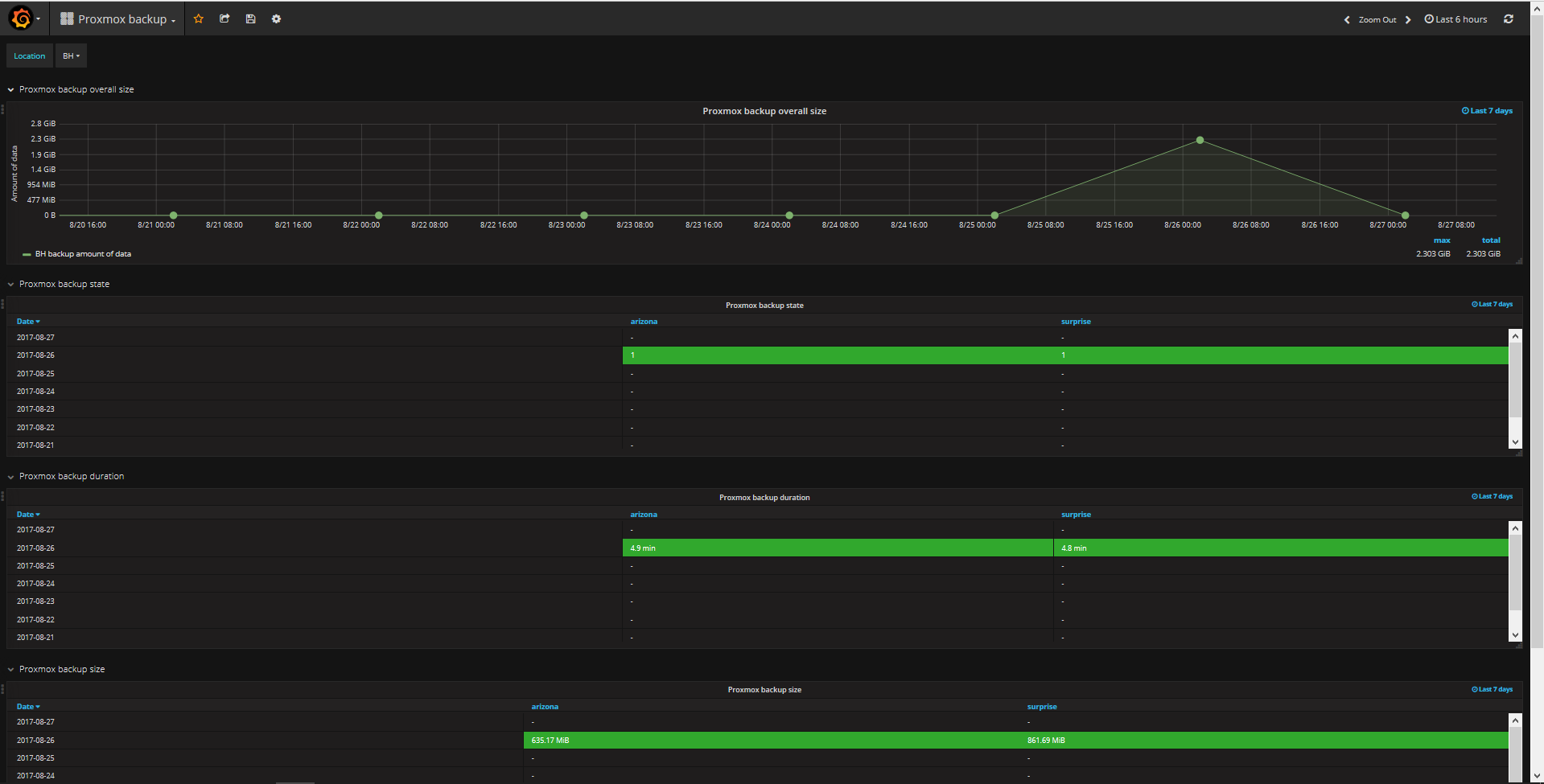Click the Location variable label
Image resolution: width=1544 pixels, height=784 pixels.
(x=30, y=55)
